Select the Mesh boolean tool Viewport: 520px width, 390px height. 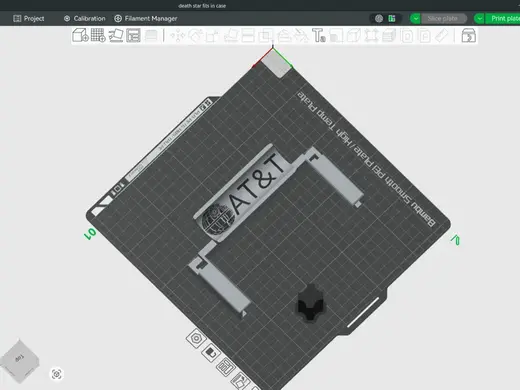pos(266,35)
